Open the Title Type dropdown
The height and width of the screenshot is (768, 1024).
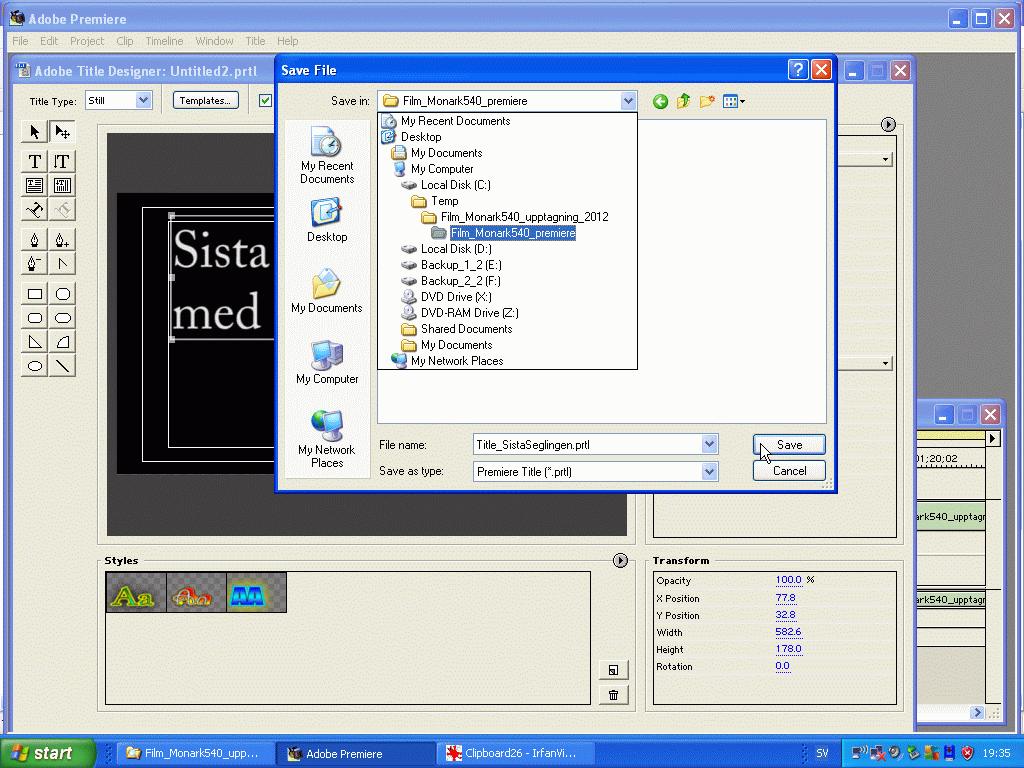[143, 101]
